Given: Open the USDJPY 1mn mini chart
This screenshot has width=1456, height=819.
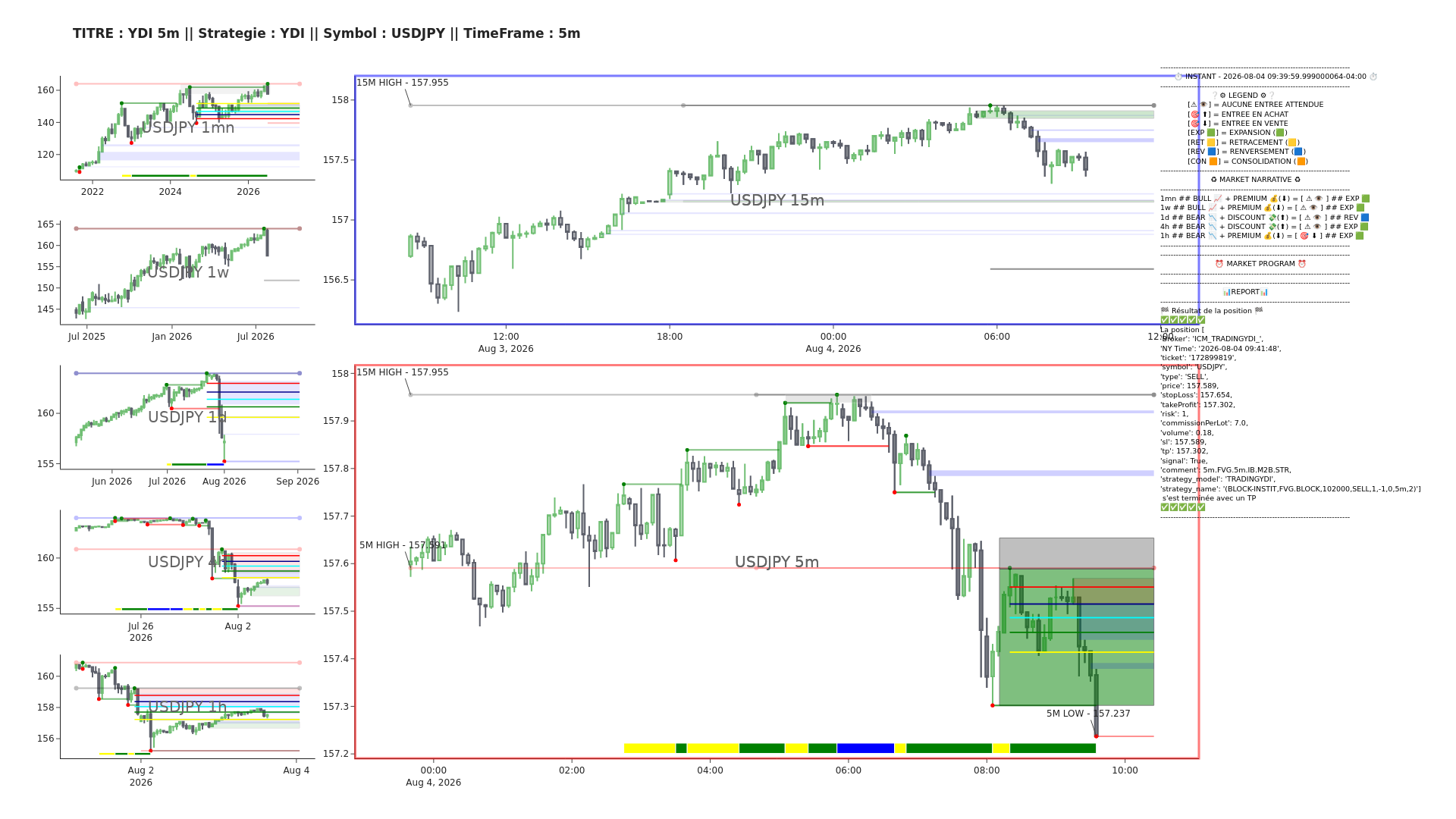Looking at the screenshot, I should (x=187, y=127).
